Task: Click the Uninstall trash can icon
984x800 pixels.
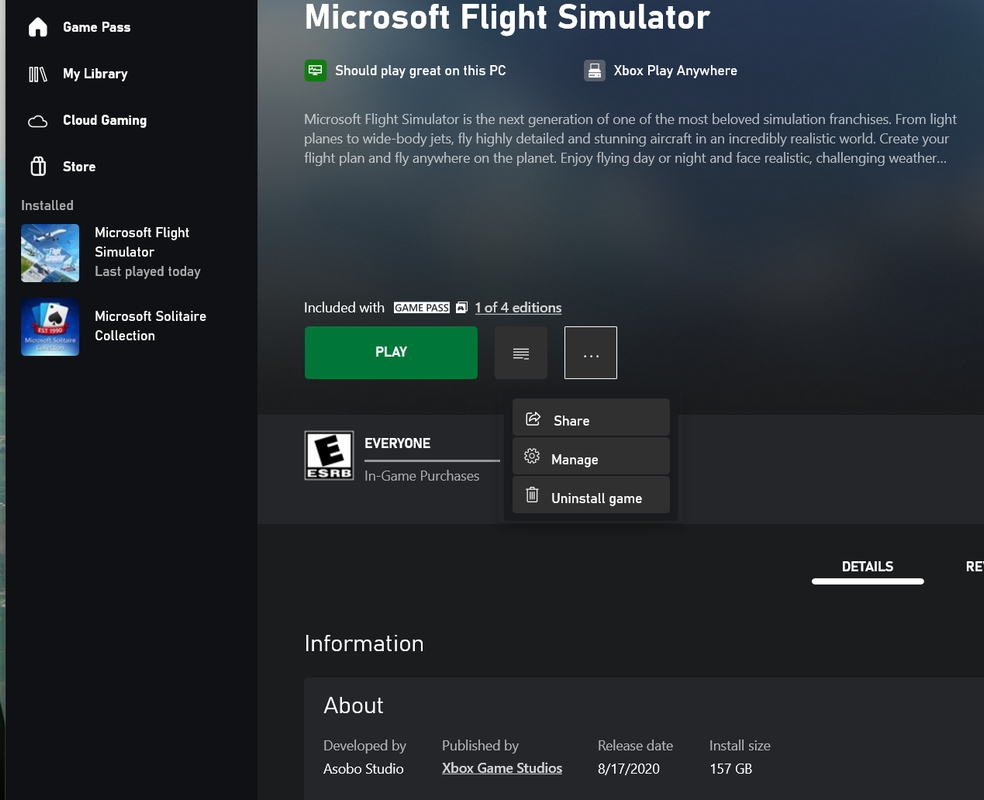Action: click(x=532, y=495)
